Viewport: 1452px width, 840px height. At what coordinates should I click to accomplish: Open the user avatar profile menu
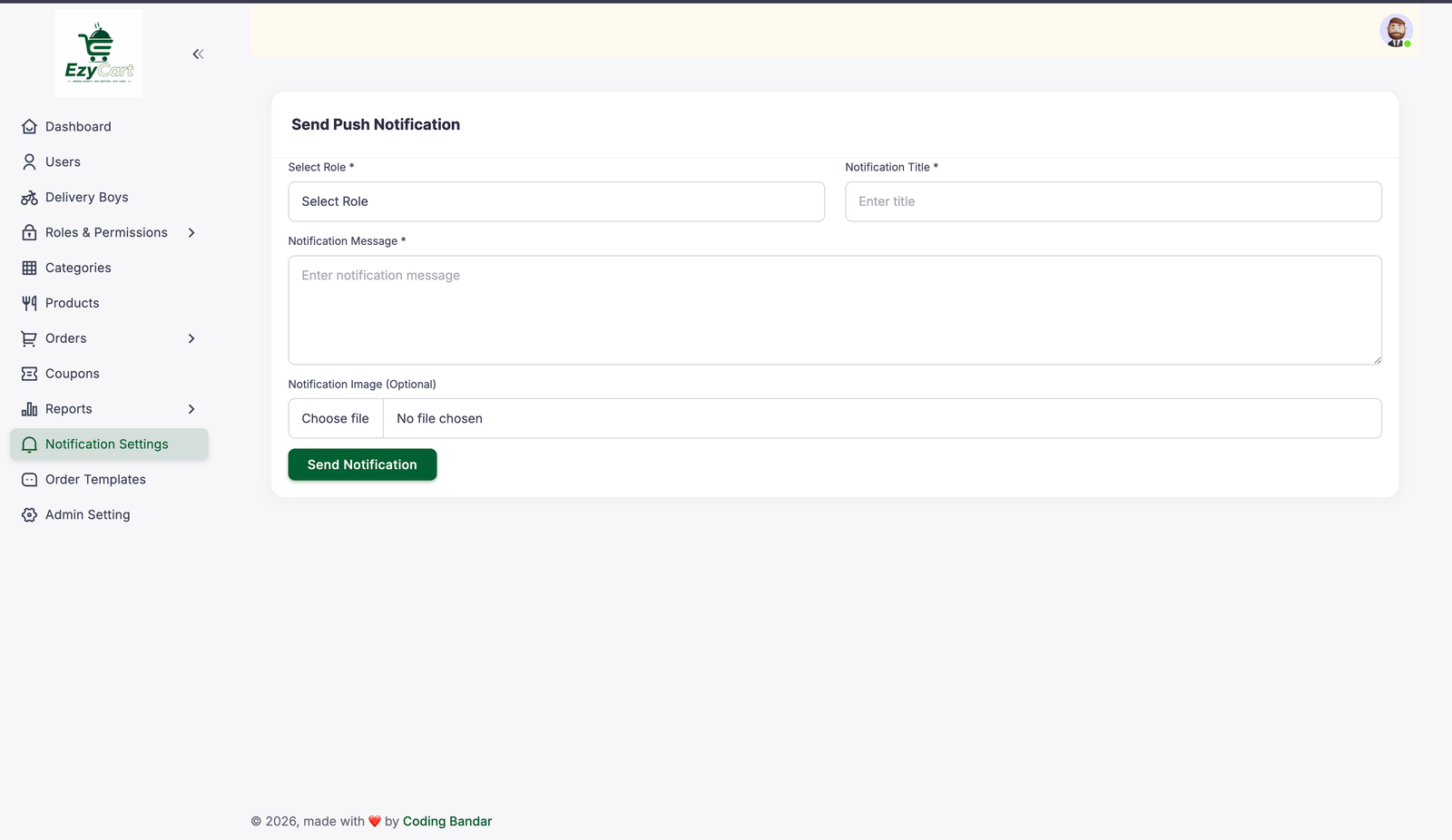1396,31
